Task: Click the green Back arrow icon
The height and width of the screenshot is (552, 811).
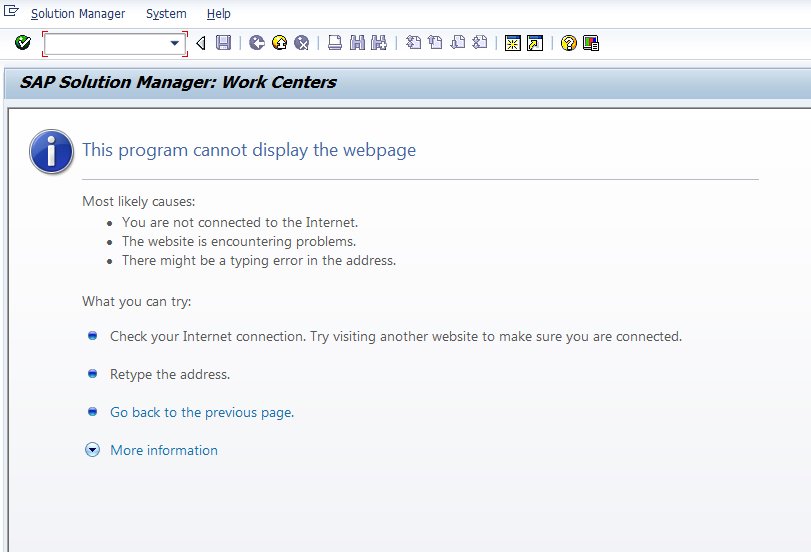Action: (257, 43)
